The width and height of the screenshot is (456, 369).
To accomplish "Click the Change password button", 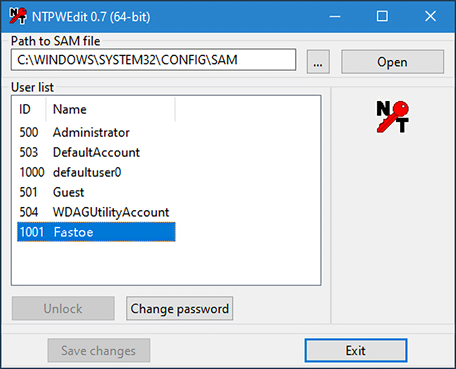I will pyautogui.click(x=179, y=308).
